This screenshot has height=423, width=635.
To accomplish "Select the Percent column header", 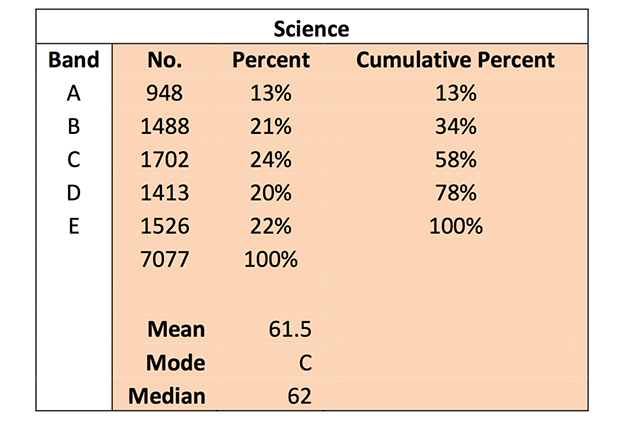I will point(270,60).
